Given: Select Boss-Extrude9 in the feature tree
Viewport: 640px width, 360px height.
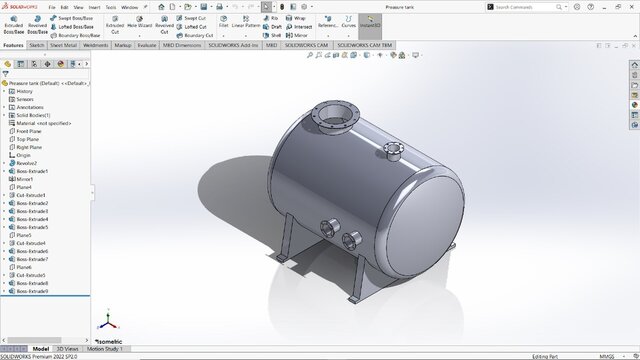Looking at the screenshot, I should 32,291.
